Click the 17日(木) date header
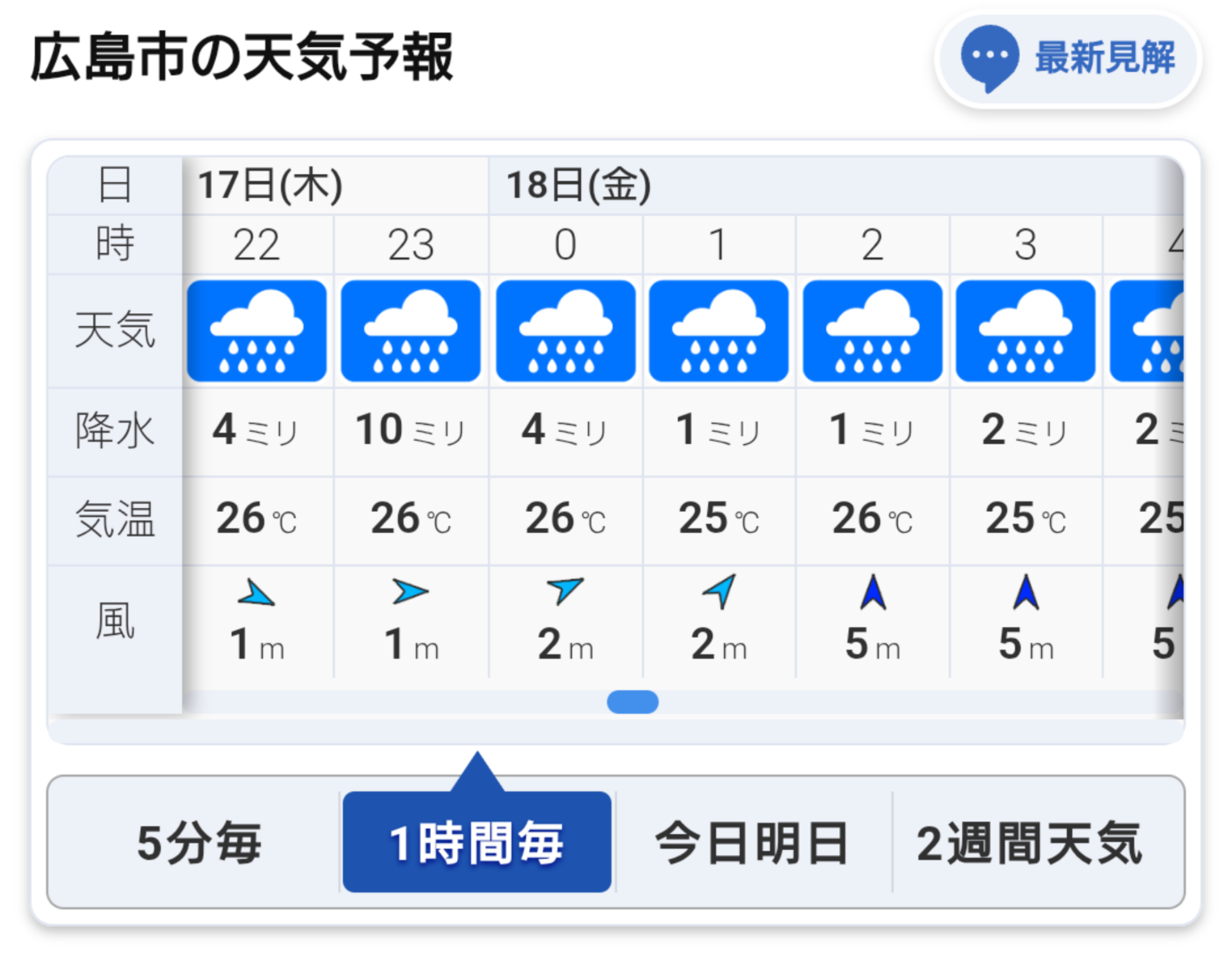 (270, 185)
